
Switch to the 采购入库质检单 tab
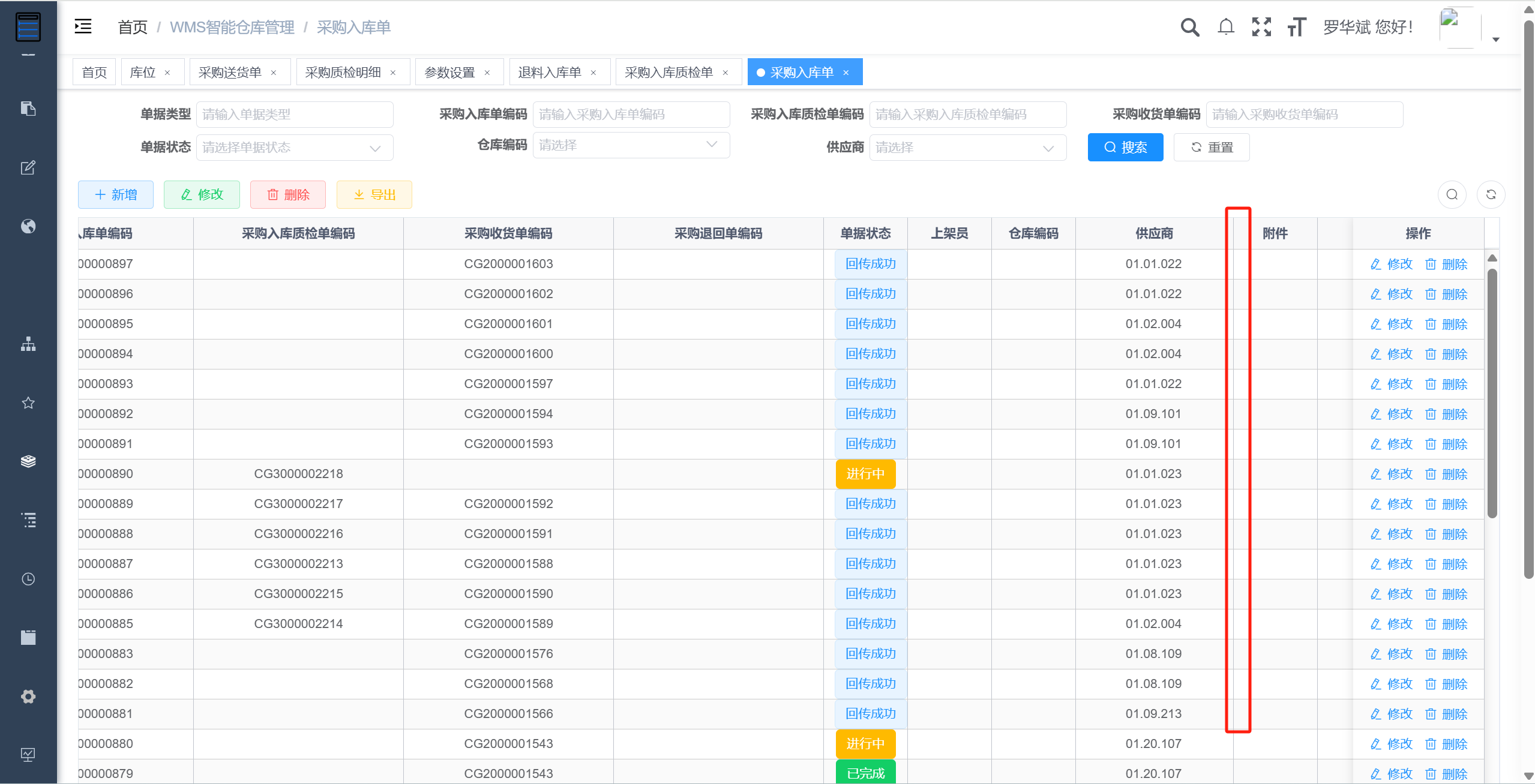[x=668, y=73]
